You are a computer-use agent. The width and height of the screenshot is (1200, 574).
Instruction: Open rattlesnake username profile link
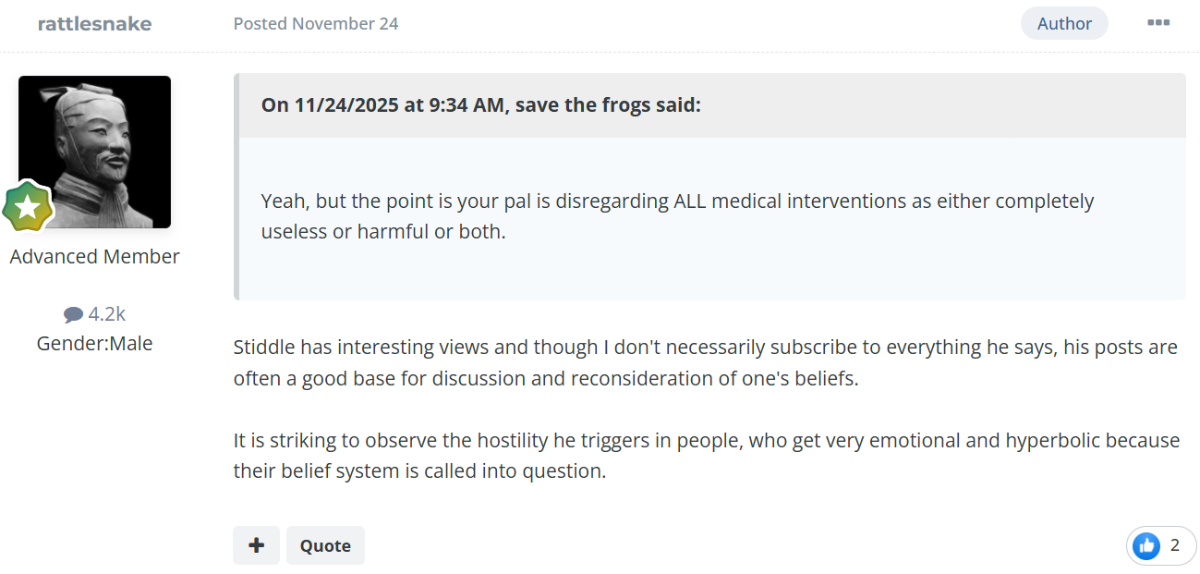click(x=94, y=23)
